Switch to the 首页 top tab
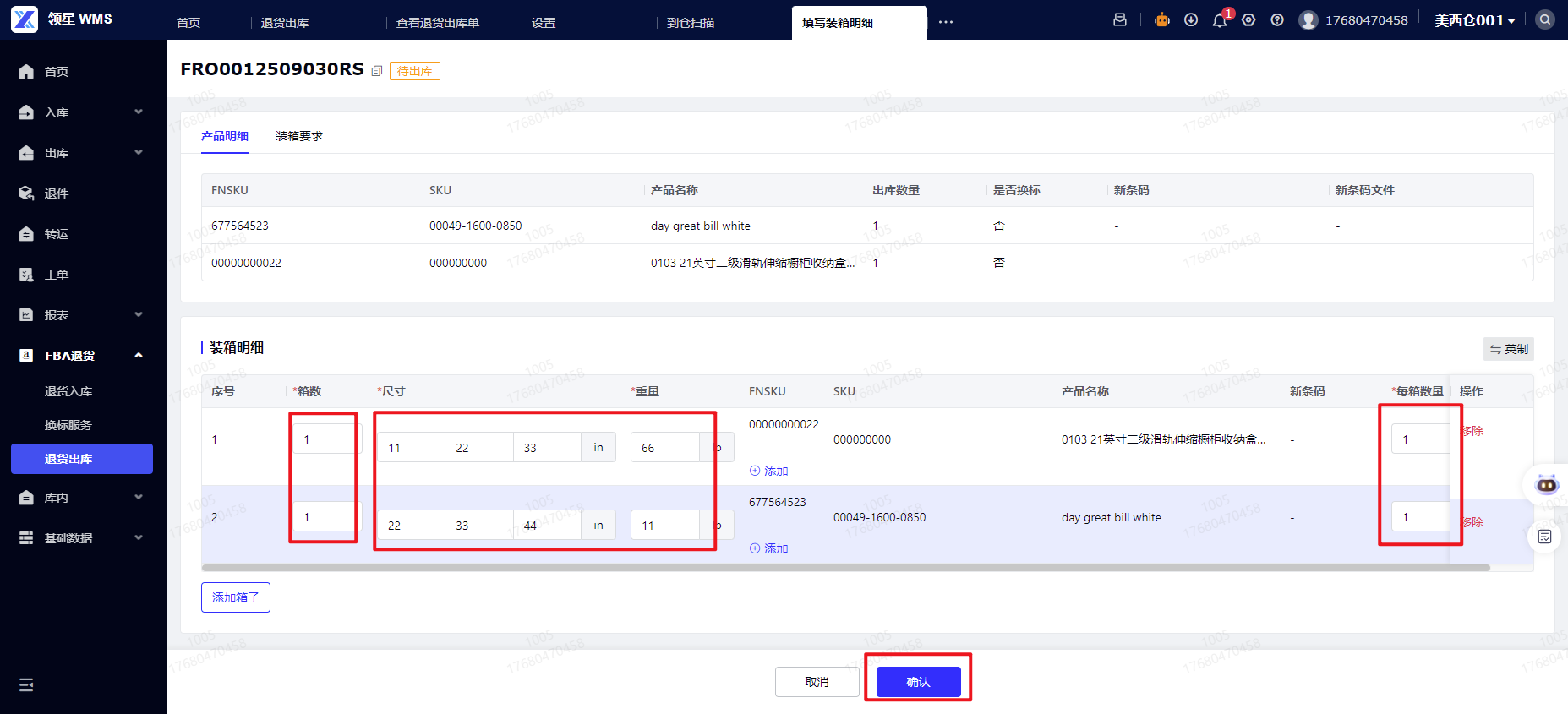The height and width of the screenshot is (714, 1568). coord(188,23)
